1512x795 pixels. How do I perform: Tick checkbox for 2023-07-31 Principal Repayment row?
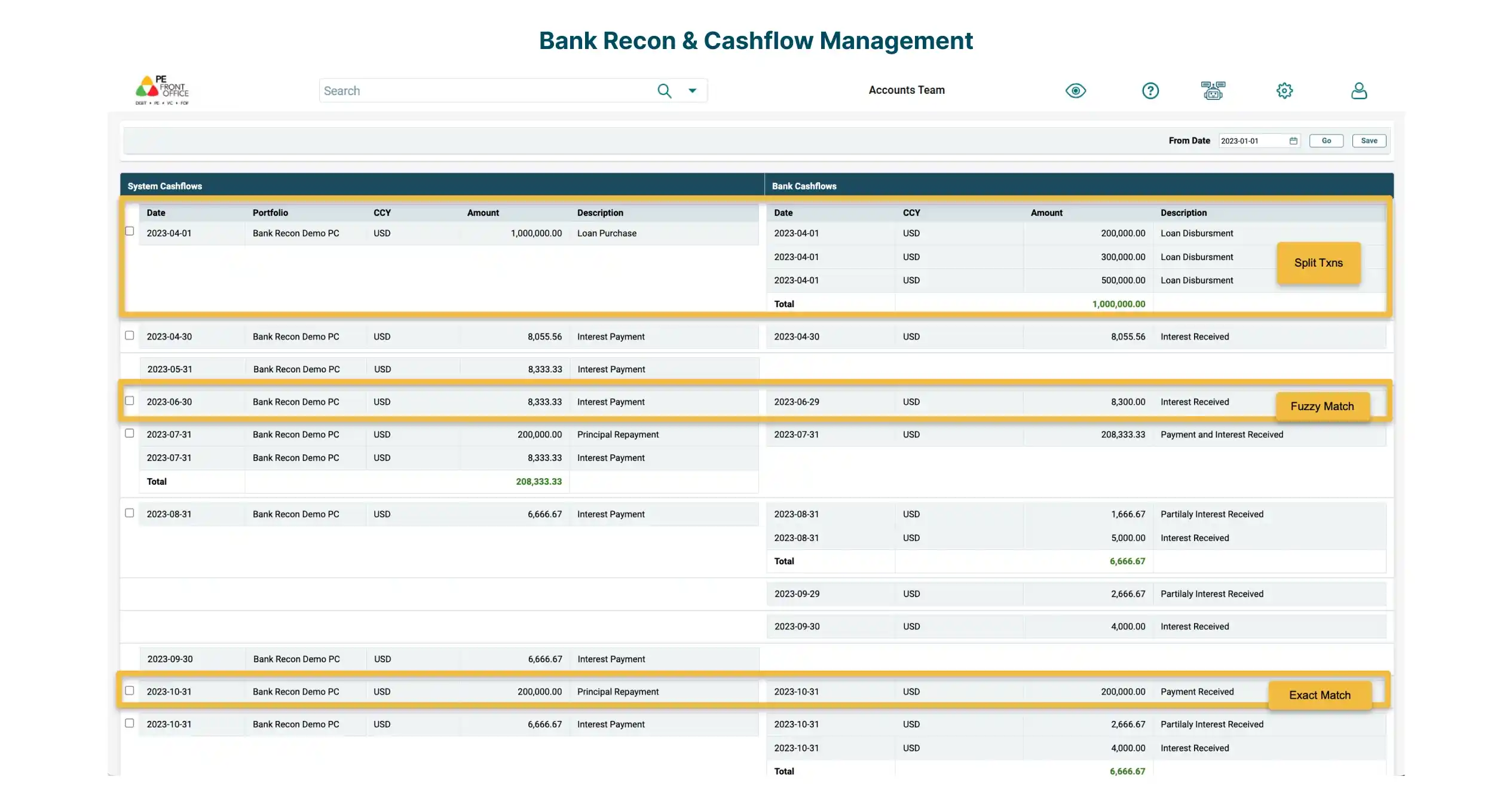(x=129, y=433)
